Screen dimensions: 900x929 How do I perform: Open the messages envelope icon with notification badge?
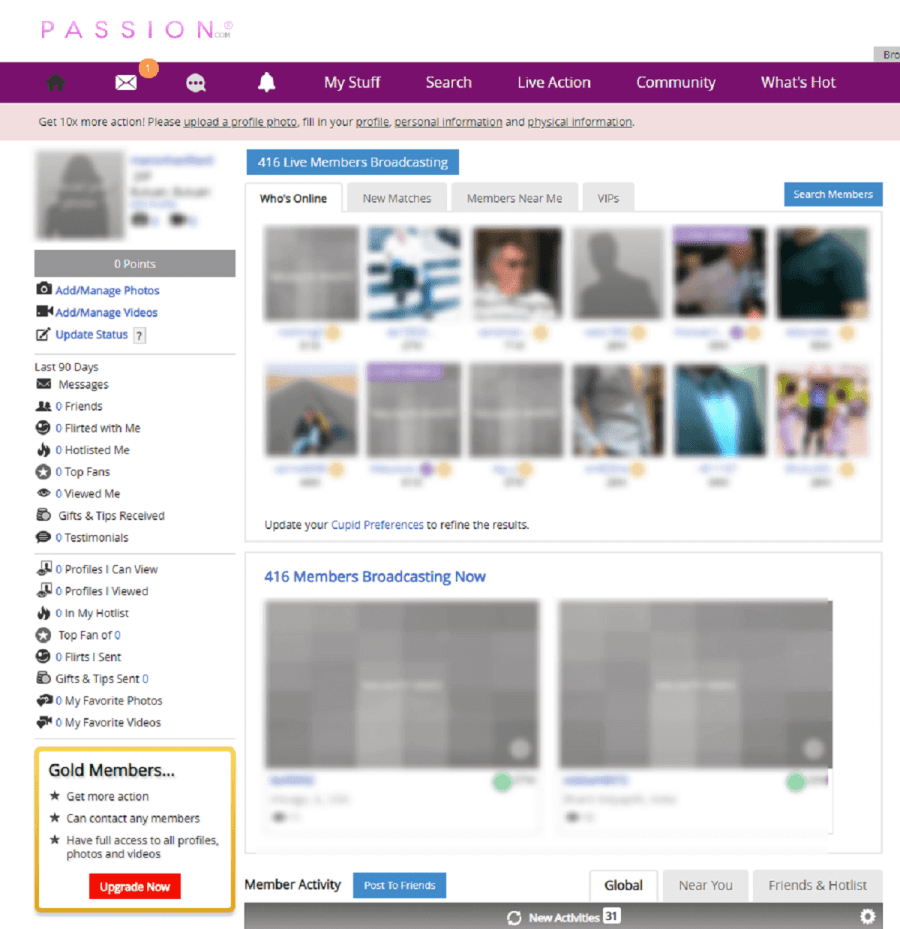coord(125,82)
